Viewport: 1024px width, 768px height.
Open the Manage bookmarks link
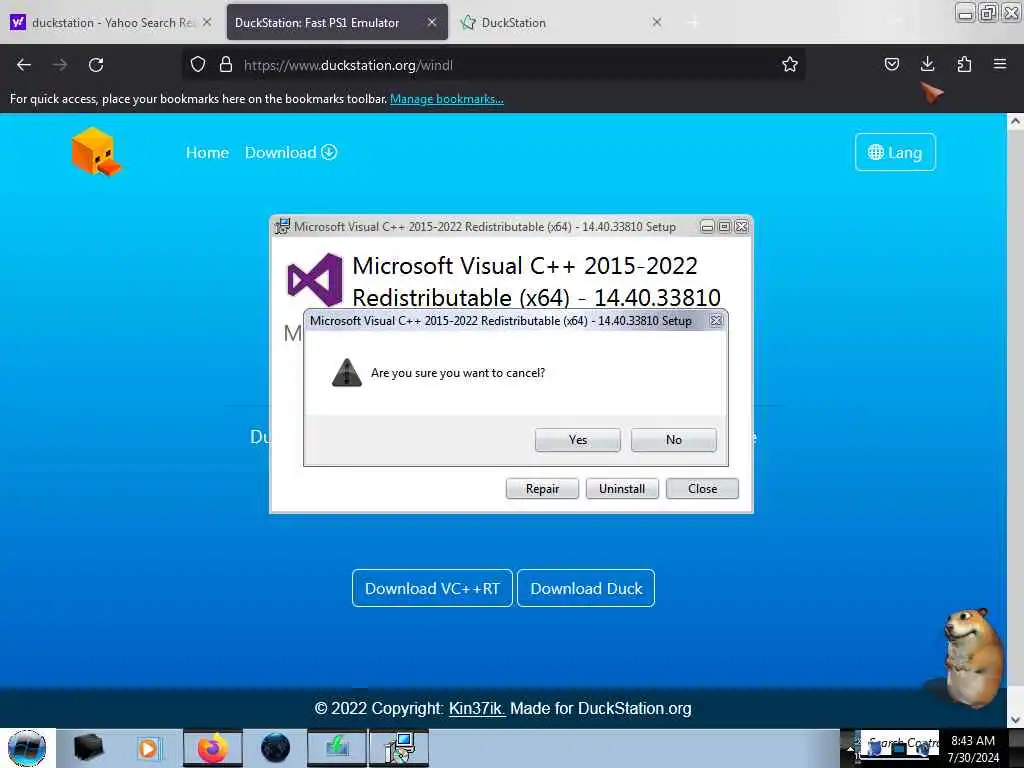[x=447, y=99]
